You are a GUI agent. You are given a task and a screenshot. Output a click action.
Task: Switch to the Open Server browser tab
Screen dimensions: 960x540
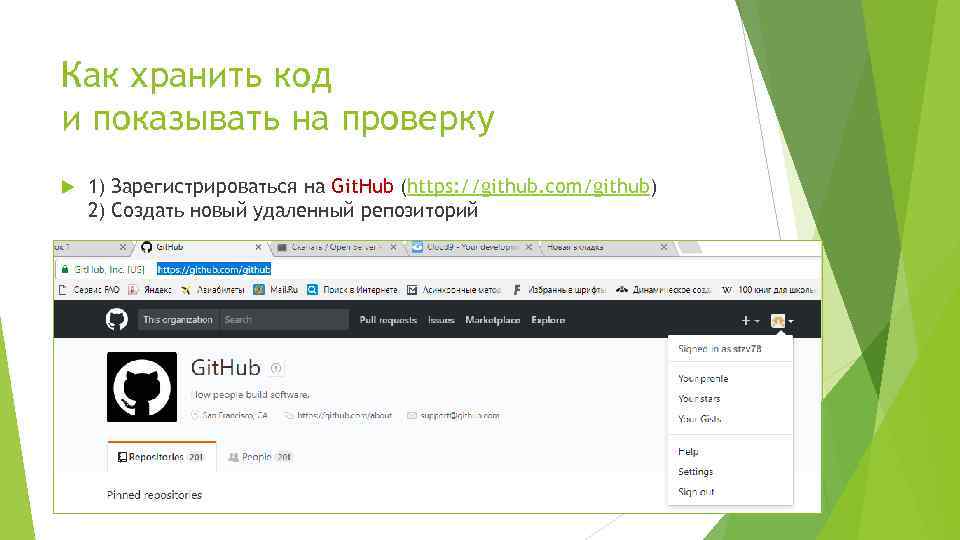(332, 247)
